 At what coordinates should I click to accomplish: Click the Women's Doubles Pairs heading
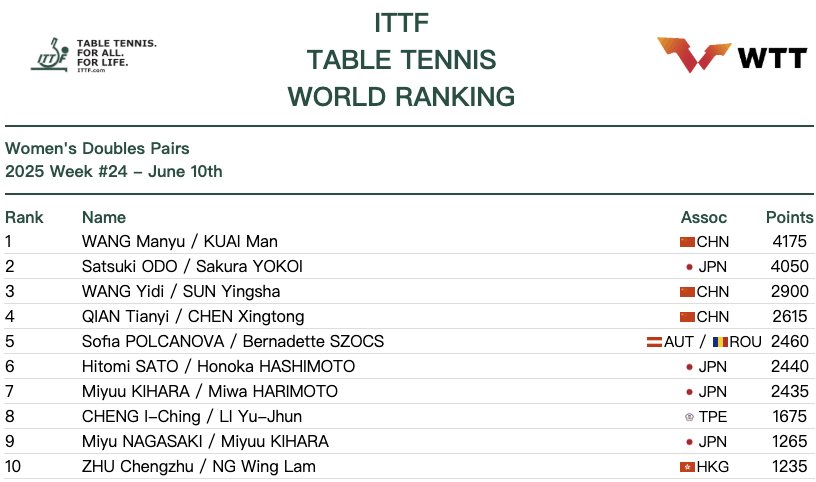point(97,150)
